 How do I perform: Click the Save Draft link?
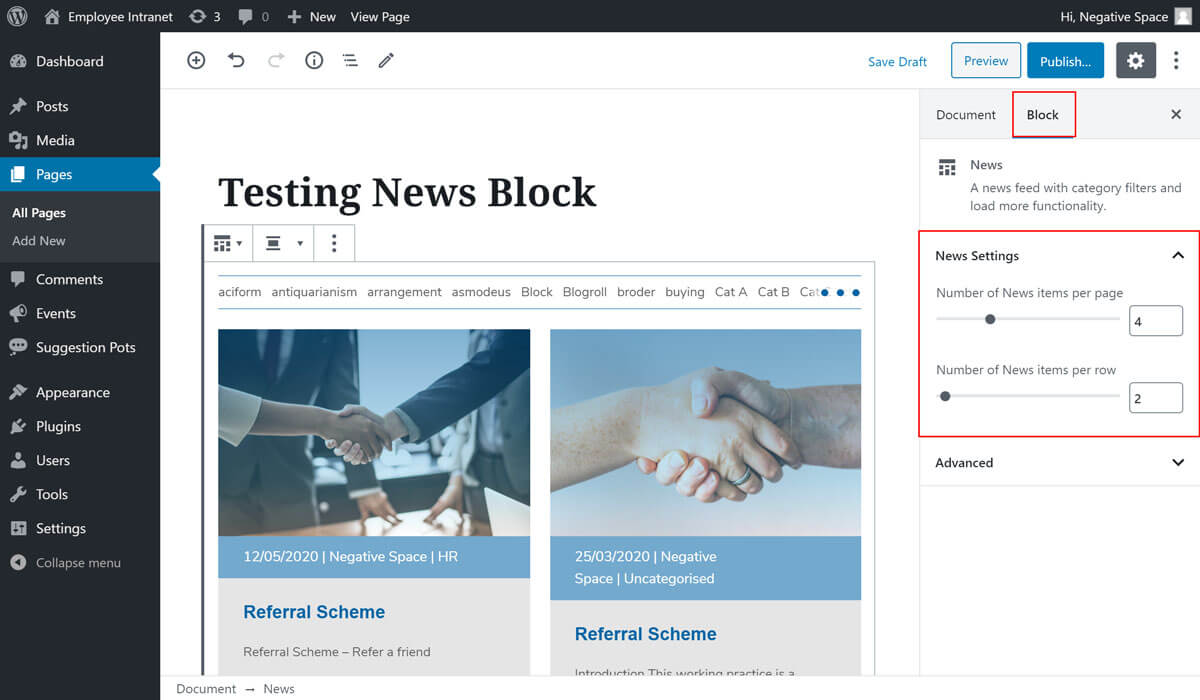pos(897,62)
